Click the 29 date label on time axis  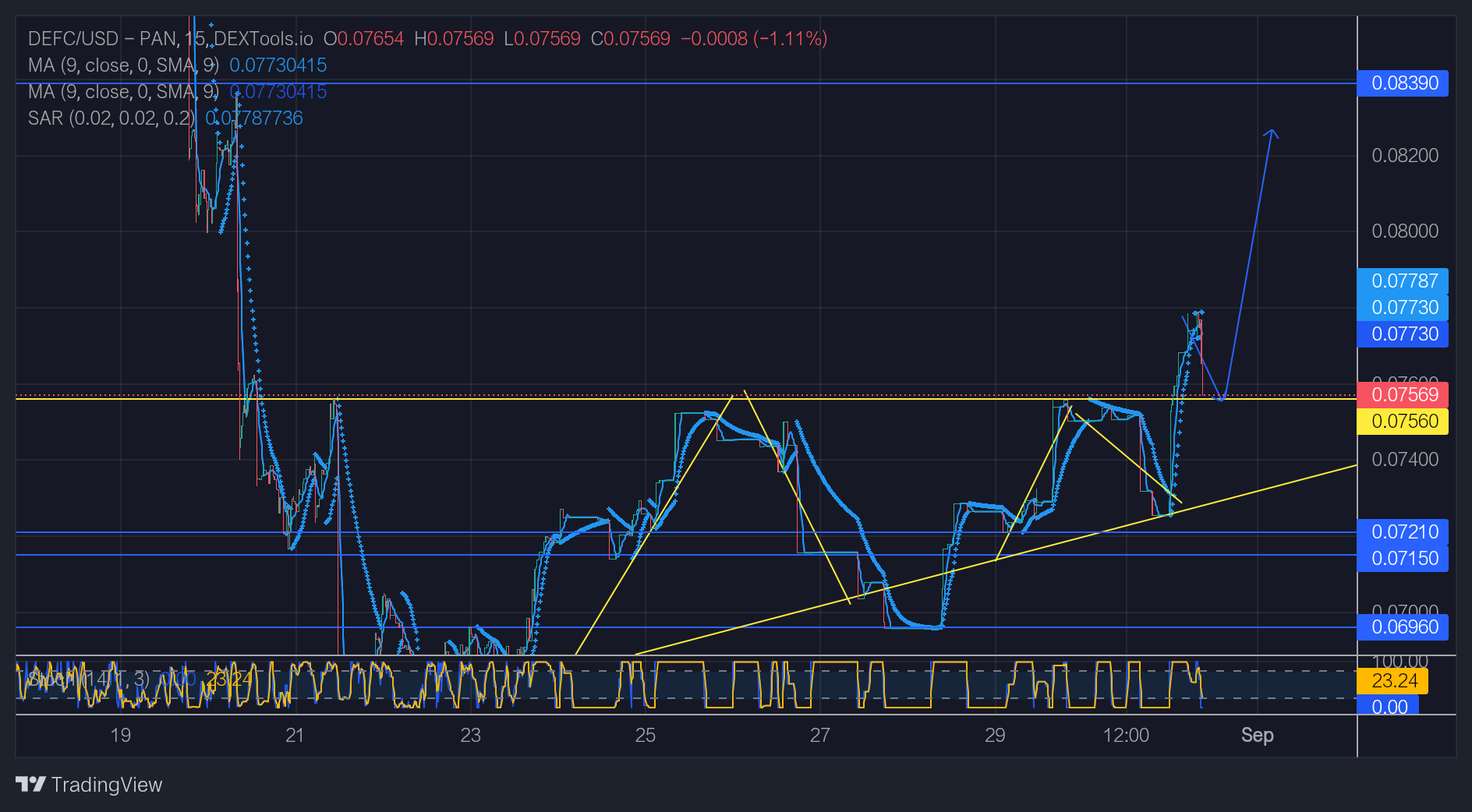(x=995, y=735)
